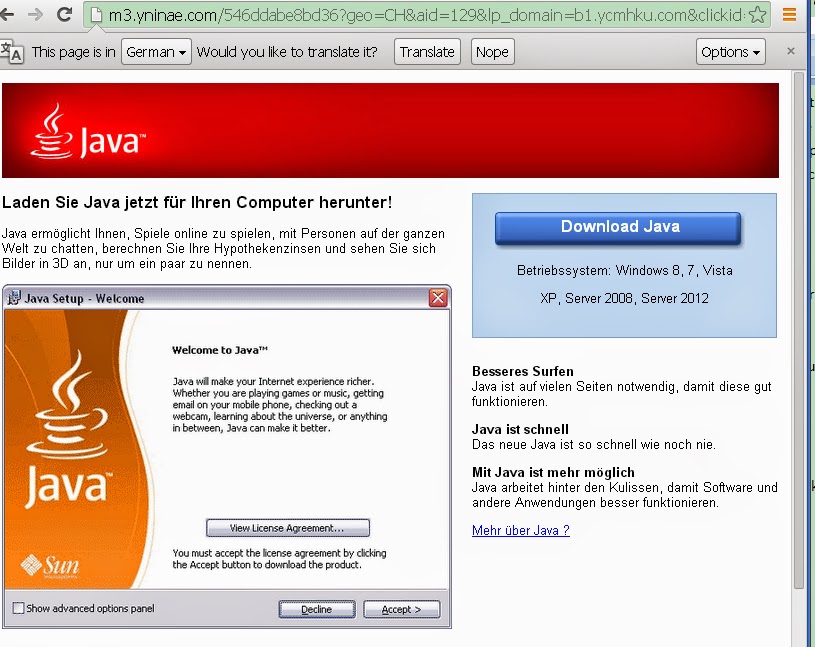The height and width of the screenshot is (647, 815).
Task: Open the Mehr über Java link
Action: click(x=521, y=530)
